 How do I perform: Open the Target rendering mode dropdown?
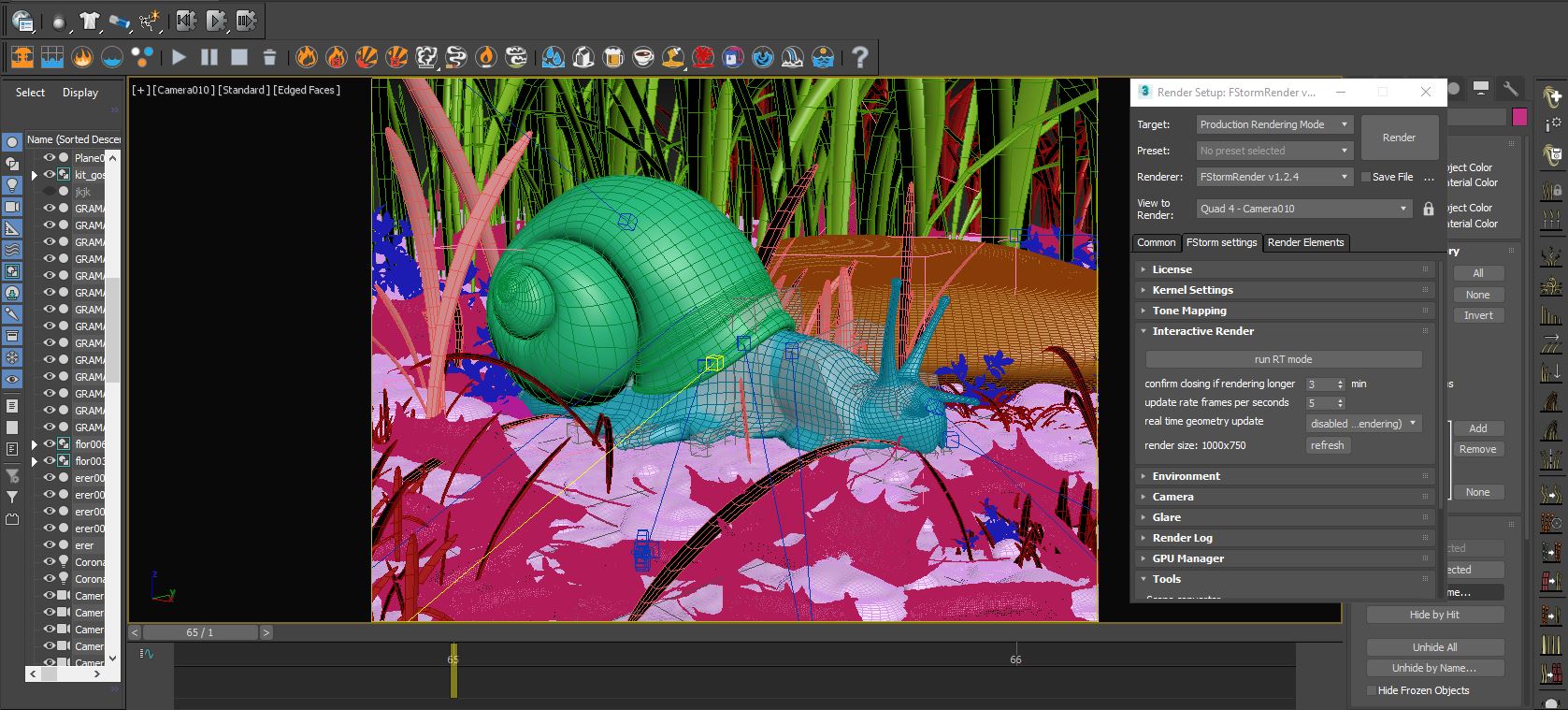(1274, 124)
